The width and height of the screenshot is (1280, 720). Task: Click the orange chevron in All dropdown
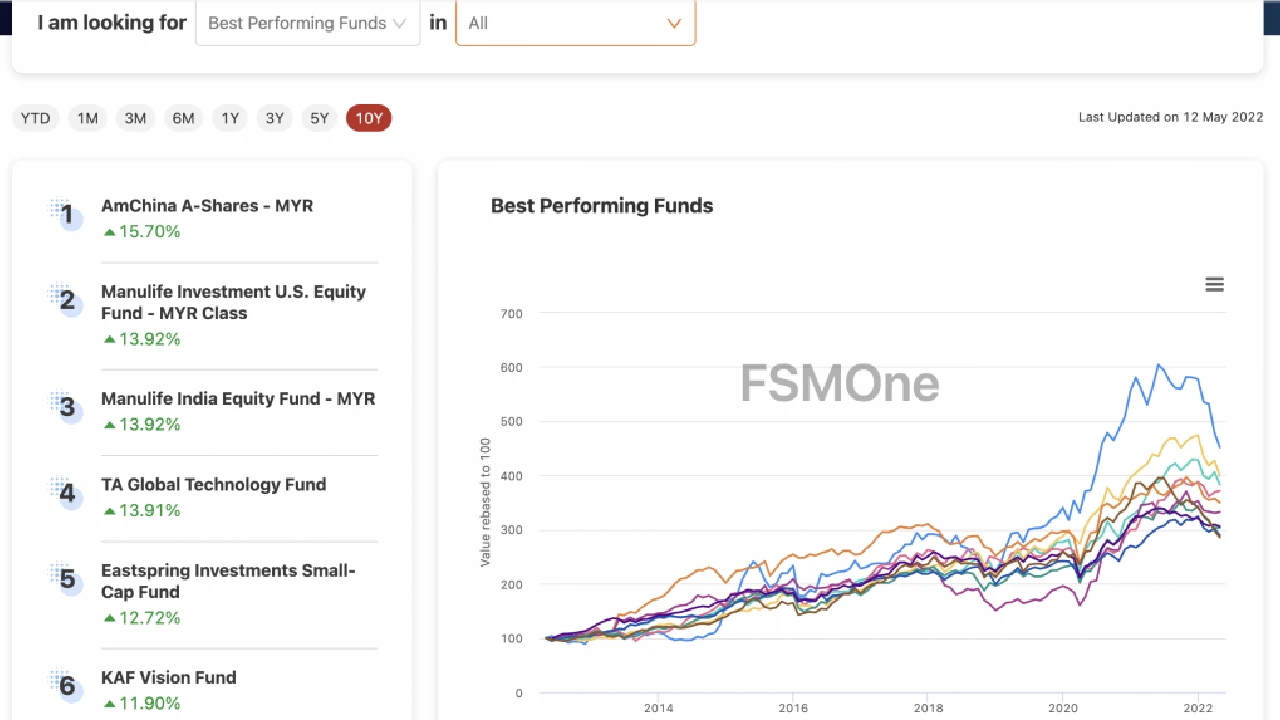673,23
